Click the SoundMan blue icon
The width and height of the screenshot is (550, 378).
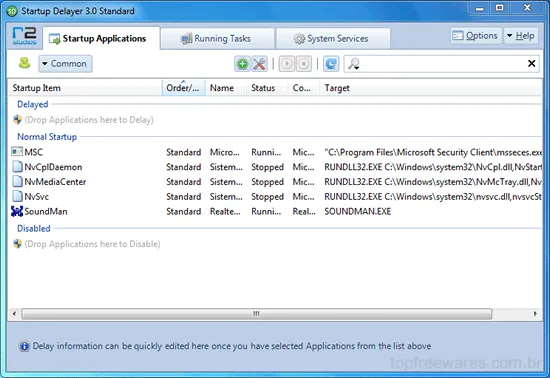(x=17, y=211)
